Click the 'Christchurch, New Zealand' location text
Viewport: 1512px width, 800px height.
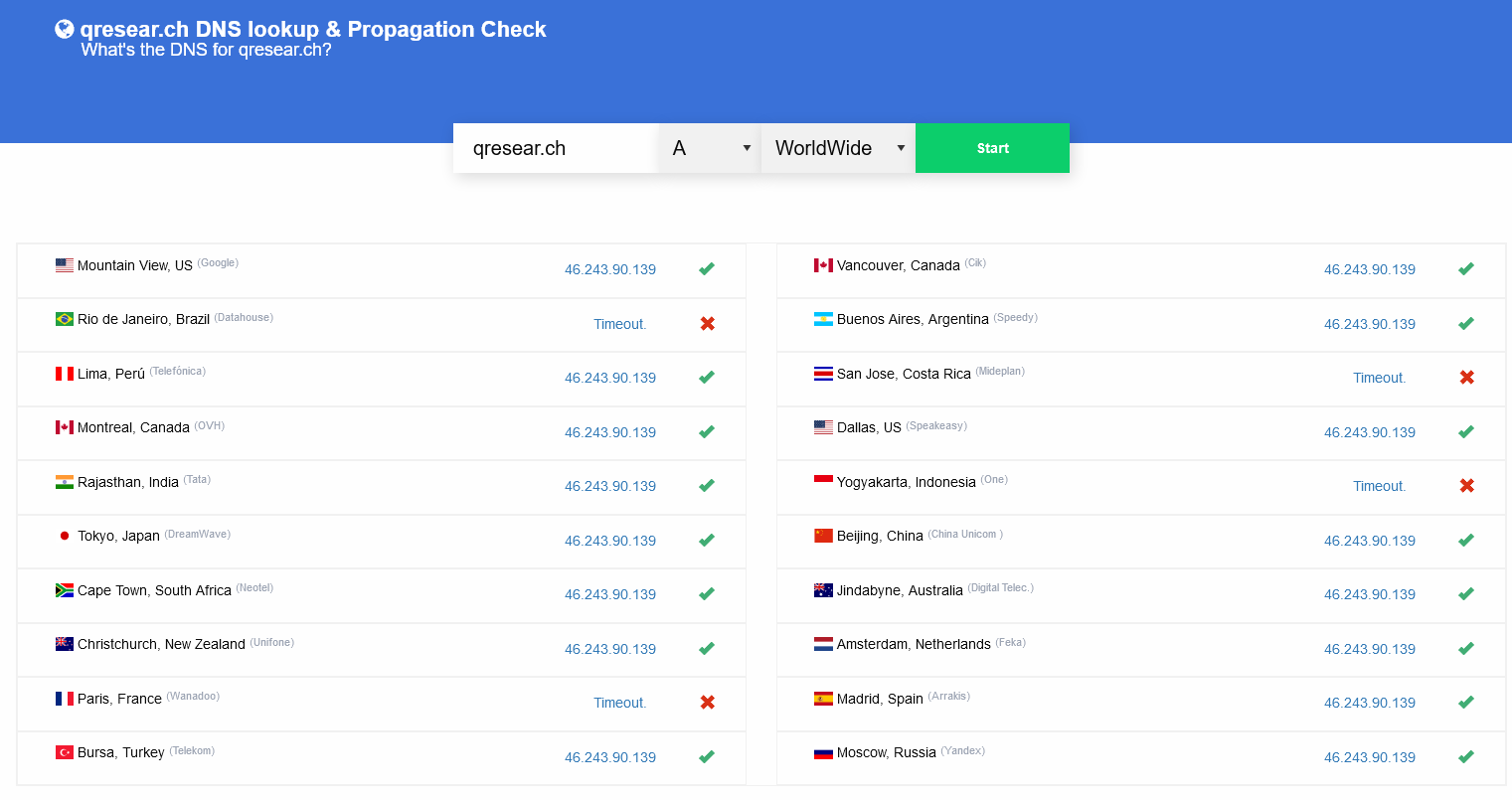click(161, 644)
